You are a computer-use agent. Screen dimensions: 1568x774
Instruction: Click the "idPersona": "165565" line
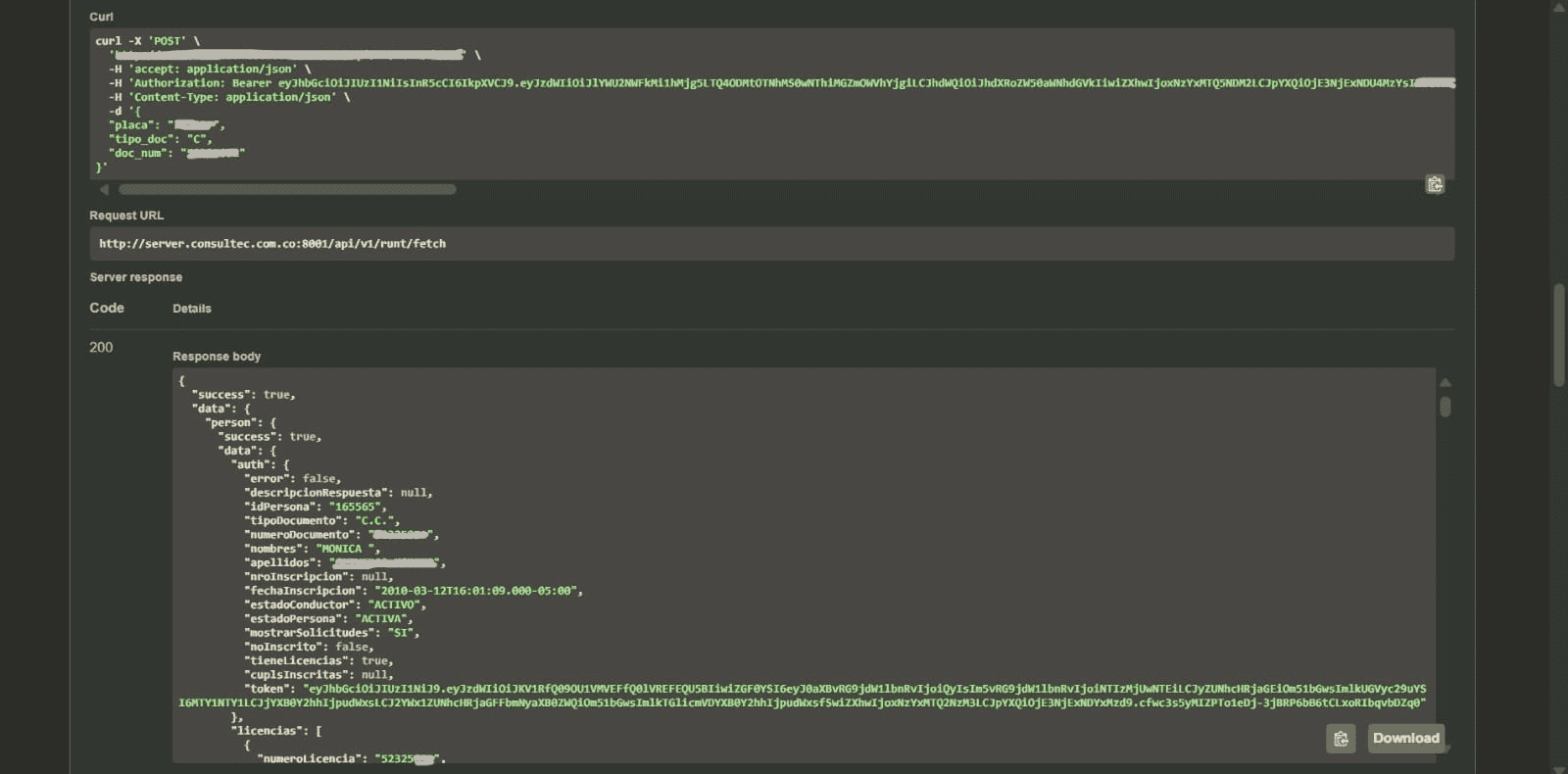316,507
